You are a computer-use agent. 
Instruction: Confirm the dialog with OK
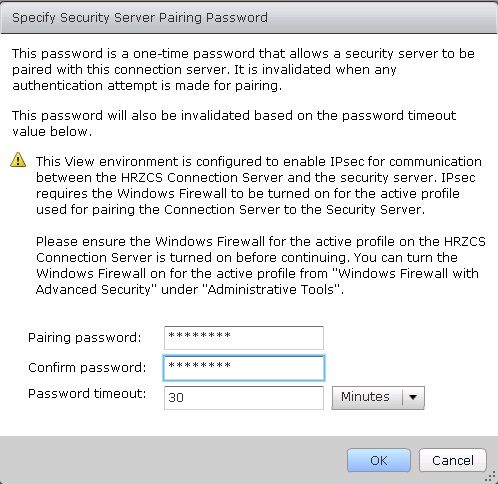pos(379,460)
